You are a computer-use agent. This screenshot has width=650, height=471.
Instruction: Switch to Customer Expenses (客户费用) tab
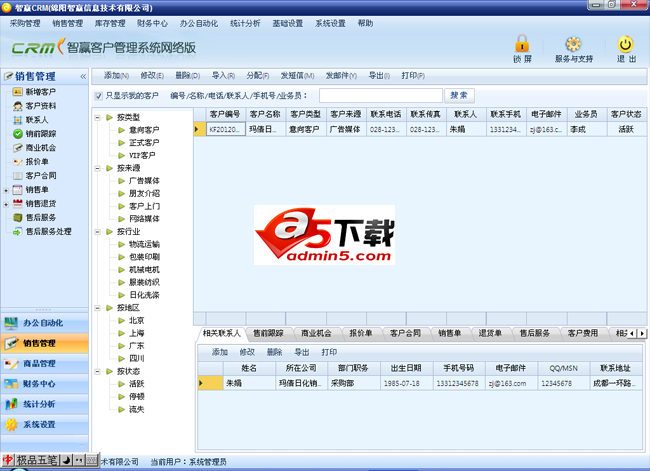coord(582,333)
